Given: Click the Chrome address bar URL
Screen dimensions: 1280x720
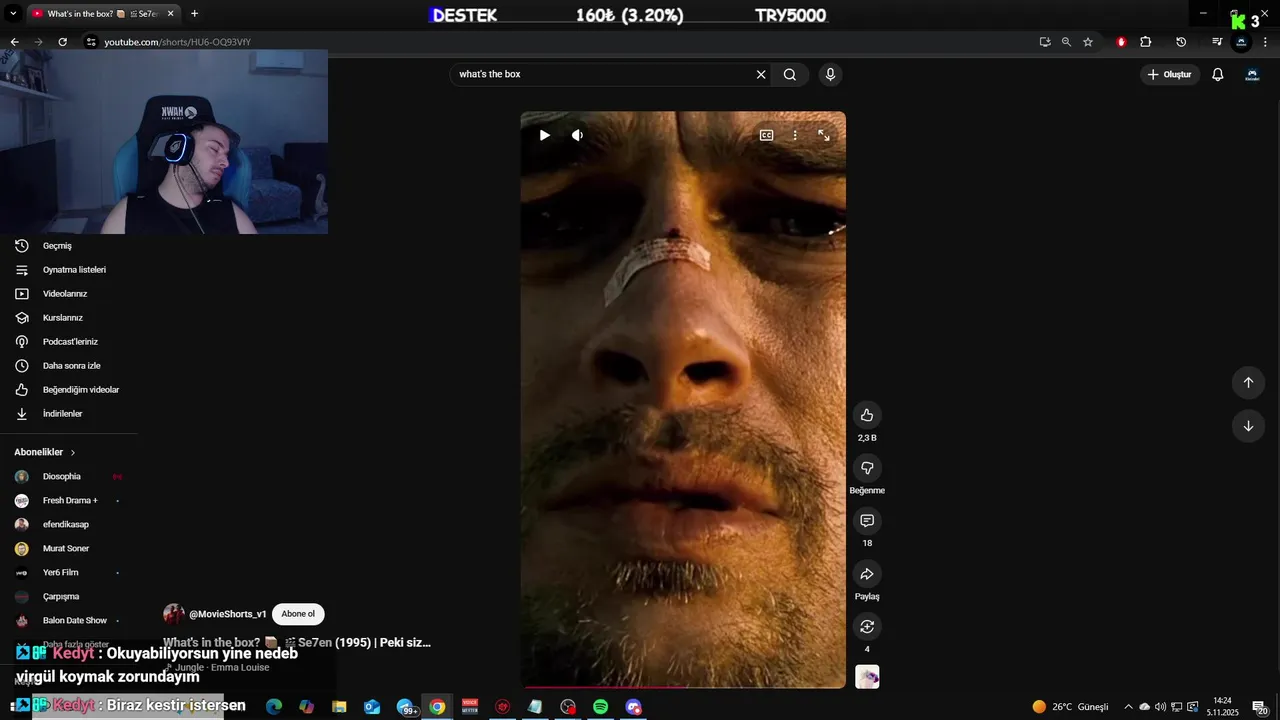Looking at the screenshot, I should (178, 42).
